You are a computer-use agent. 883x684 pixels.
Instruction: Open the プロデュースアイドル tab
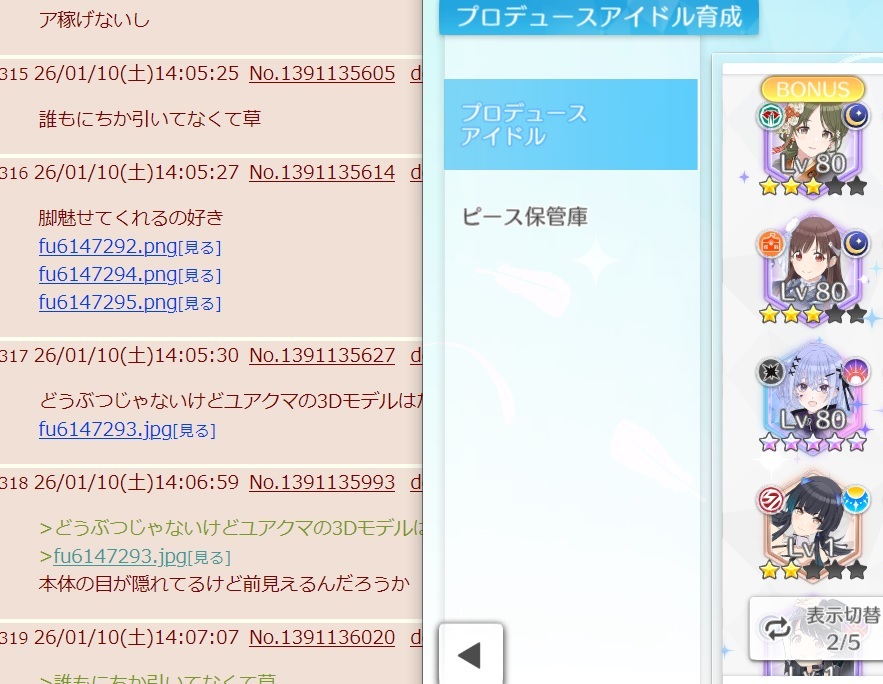pos(570,124)
